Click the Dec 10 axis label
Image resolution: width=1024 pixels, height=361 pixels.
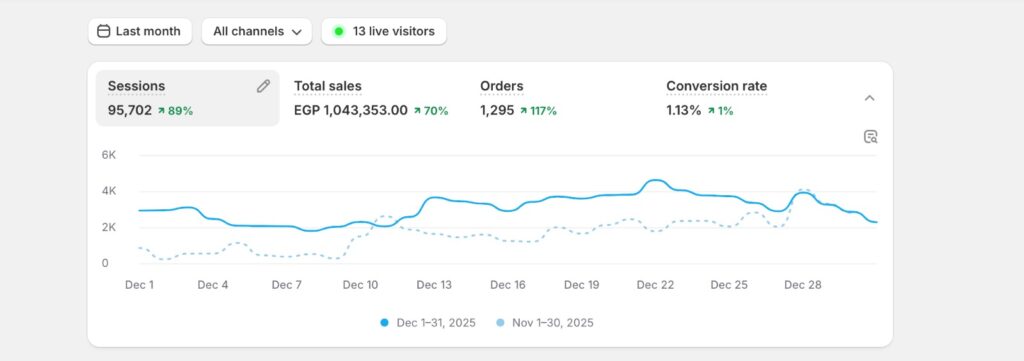(x=360, y=285)
